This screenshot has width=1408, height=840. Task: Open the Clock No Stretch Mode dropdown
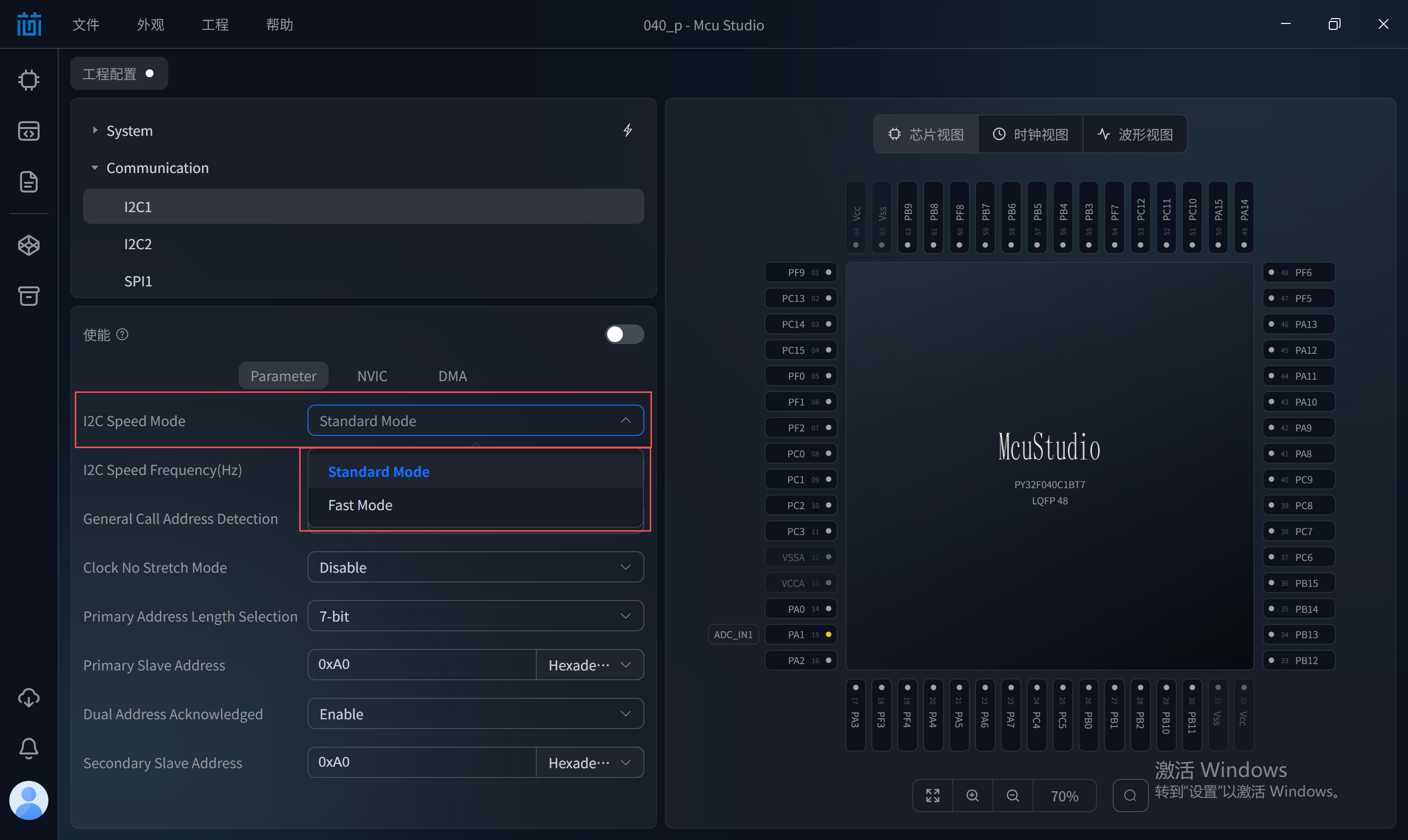[475, 567]
